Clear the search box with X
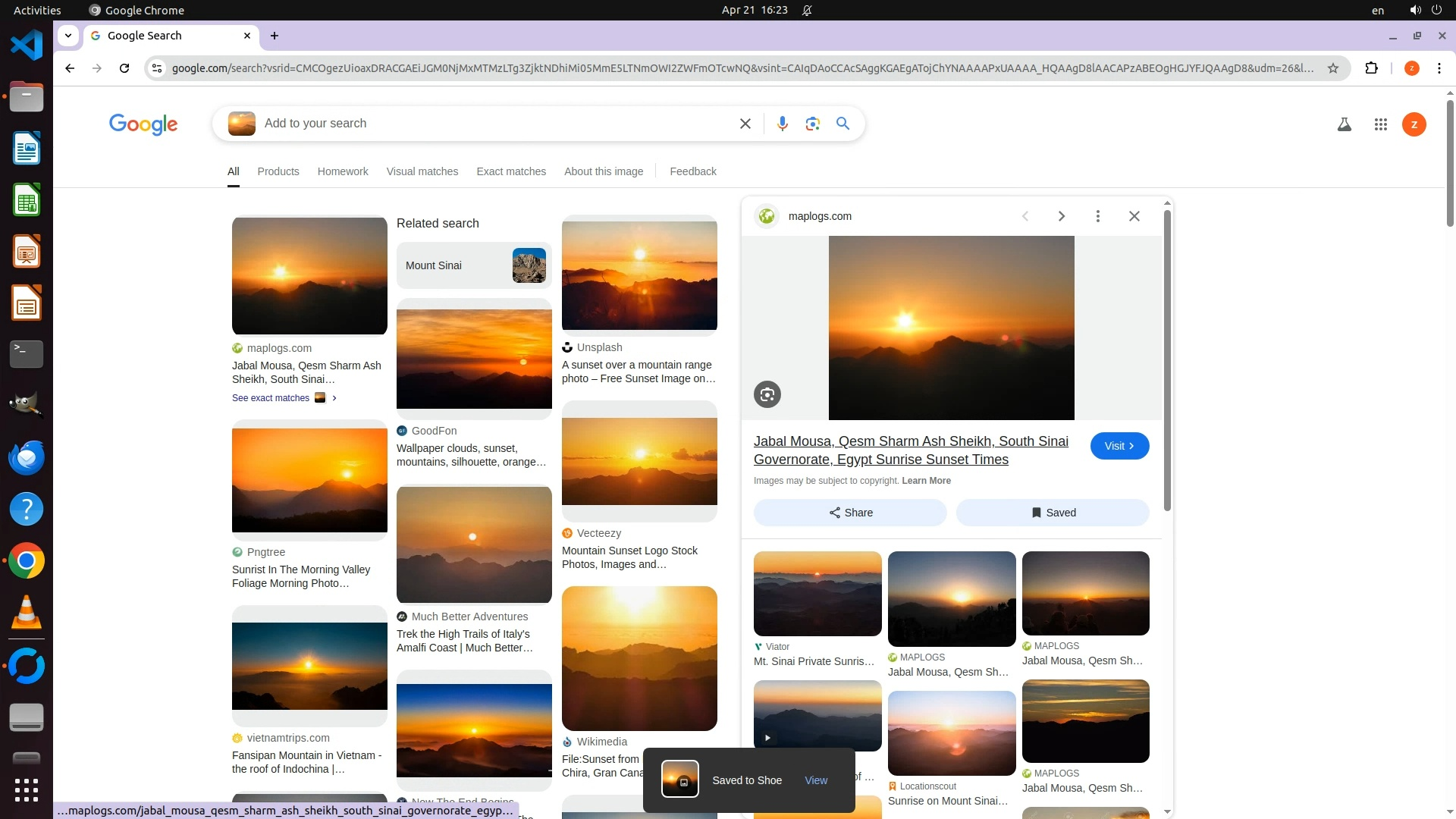Screen dimensions: 1456x819 coord(745,124)
